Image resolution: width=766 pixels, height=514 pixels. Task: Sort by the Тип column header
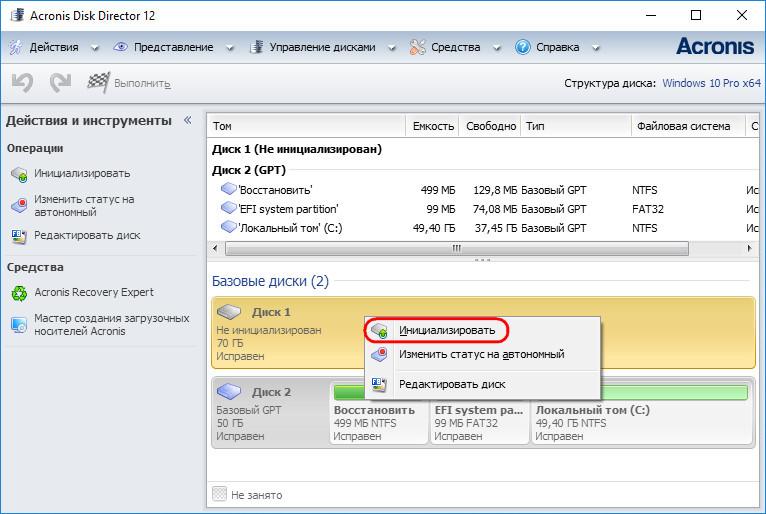point(576,126)
